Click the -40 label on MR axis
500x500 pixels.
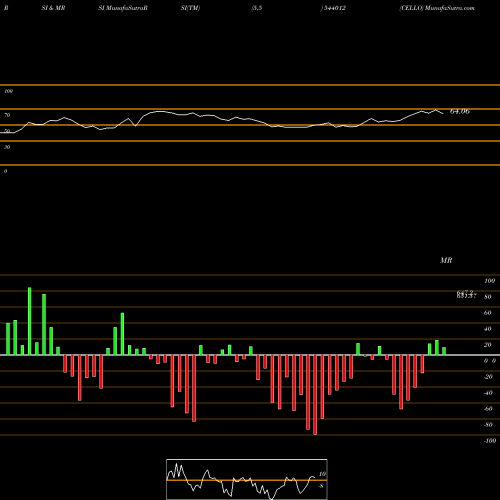pos(488,393)
